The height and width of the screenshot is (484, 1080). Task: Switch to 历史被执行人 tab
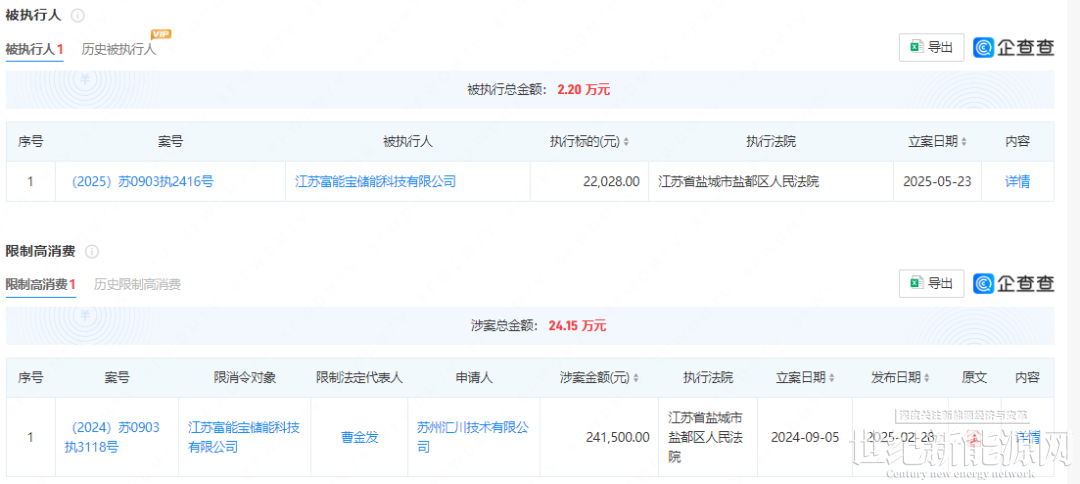pos(118,50)
